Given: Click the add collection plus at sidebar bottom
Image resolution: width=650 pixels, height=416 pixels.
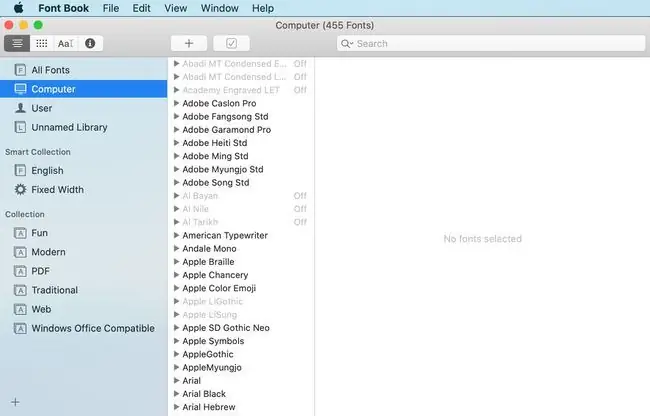Looking at the screenshot, I should [x=15, y=402].
